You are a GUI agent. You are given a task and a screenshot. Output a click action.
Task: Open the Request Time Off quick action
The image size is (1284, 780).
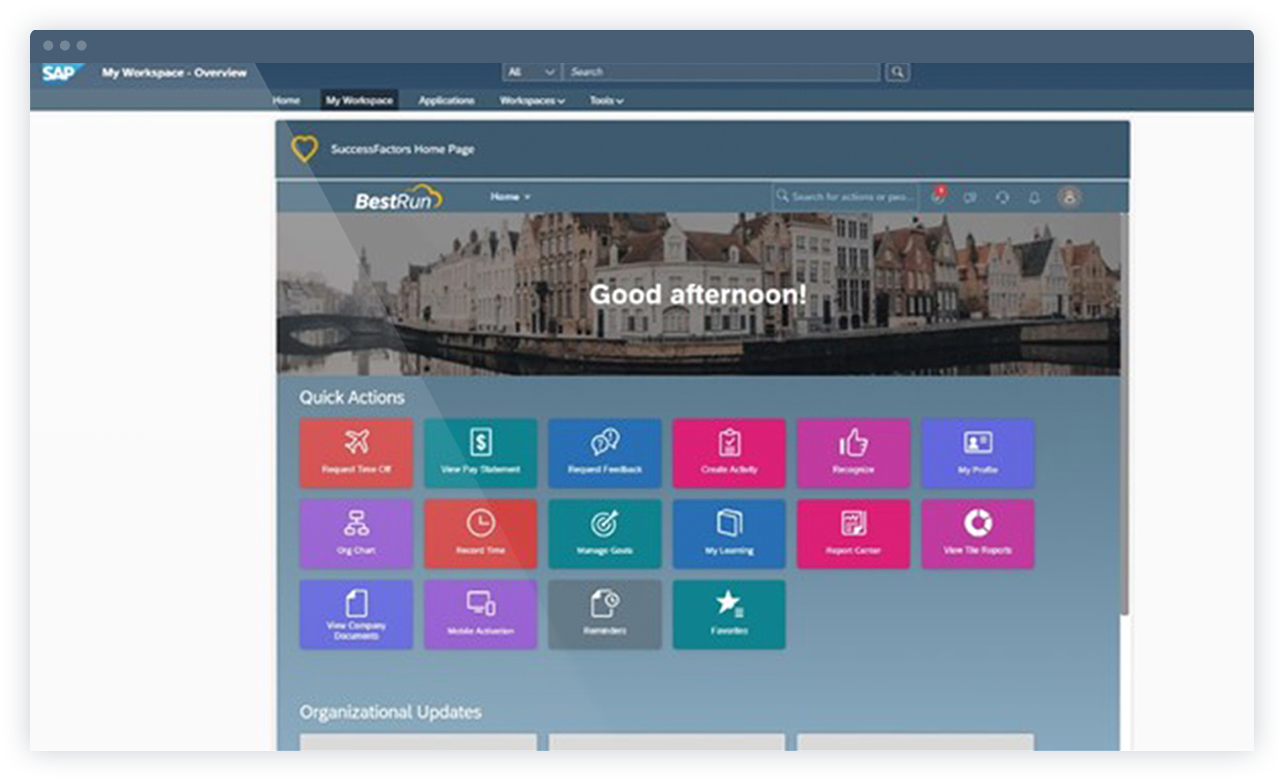pos(356,453)
